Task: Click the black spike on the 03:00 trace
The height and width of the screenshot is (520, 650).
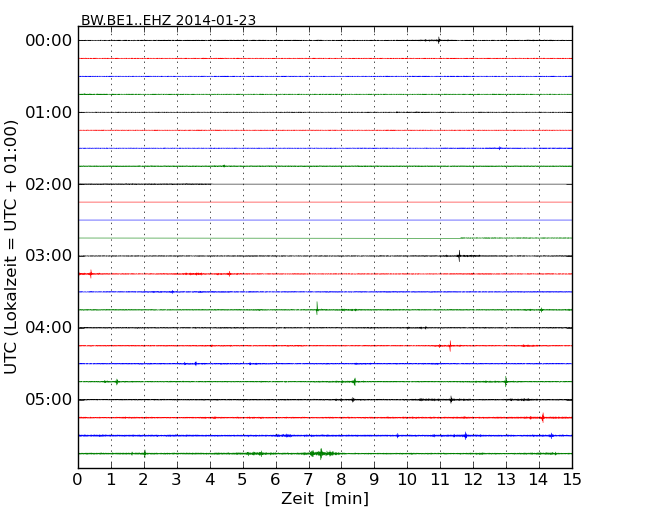Action: tap(459, 256)
